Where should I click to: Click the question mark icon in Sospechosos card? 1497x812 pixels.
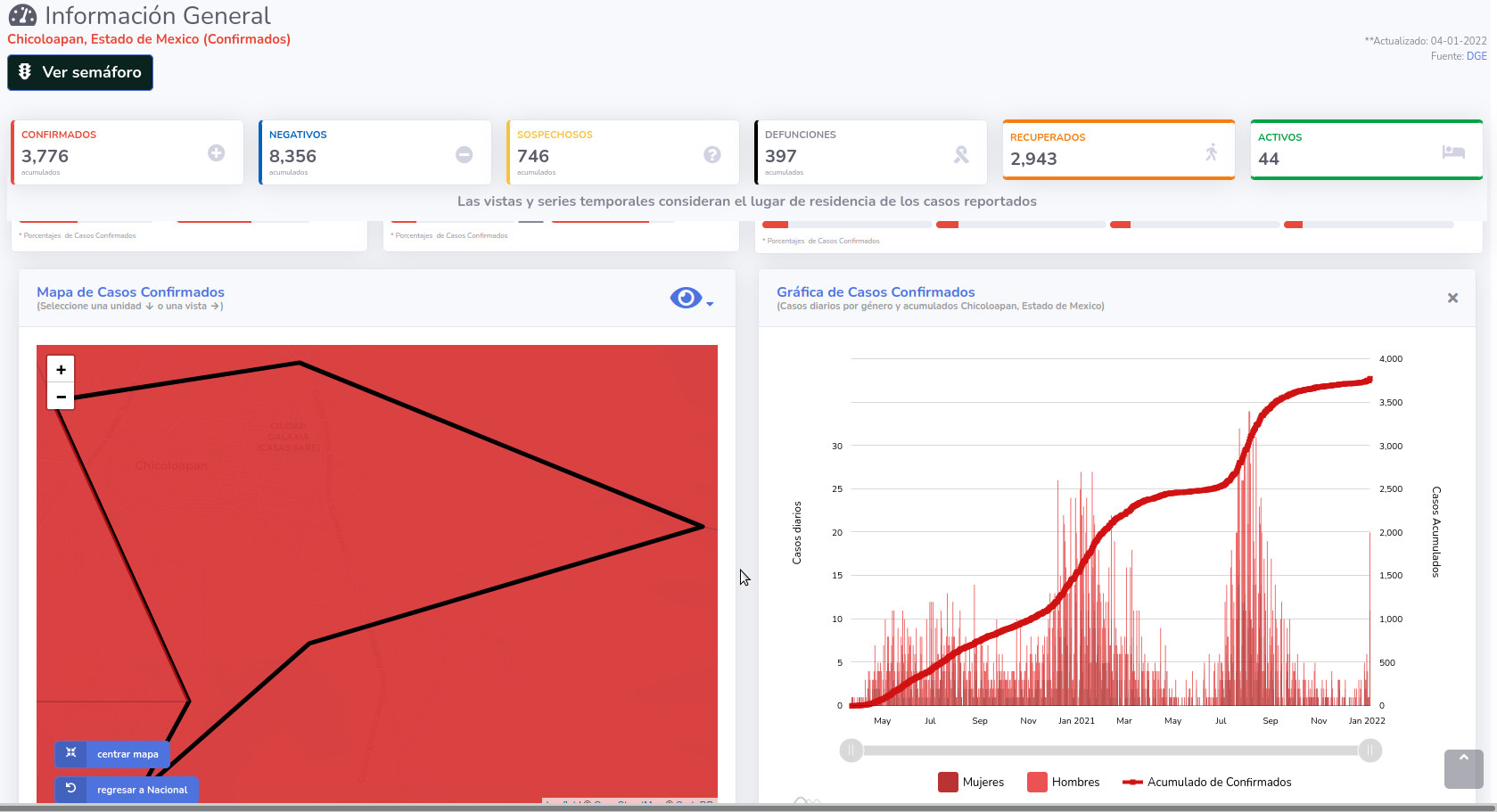[x=711, y=154]
